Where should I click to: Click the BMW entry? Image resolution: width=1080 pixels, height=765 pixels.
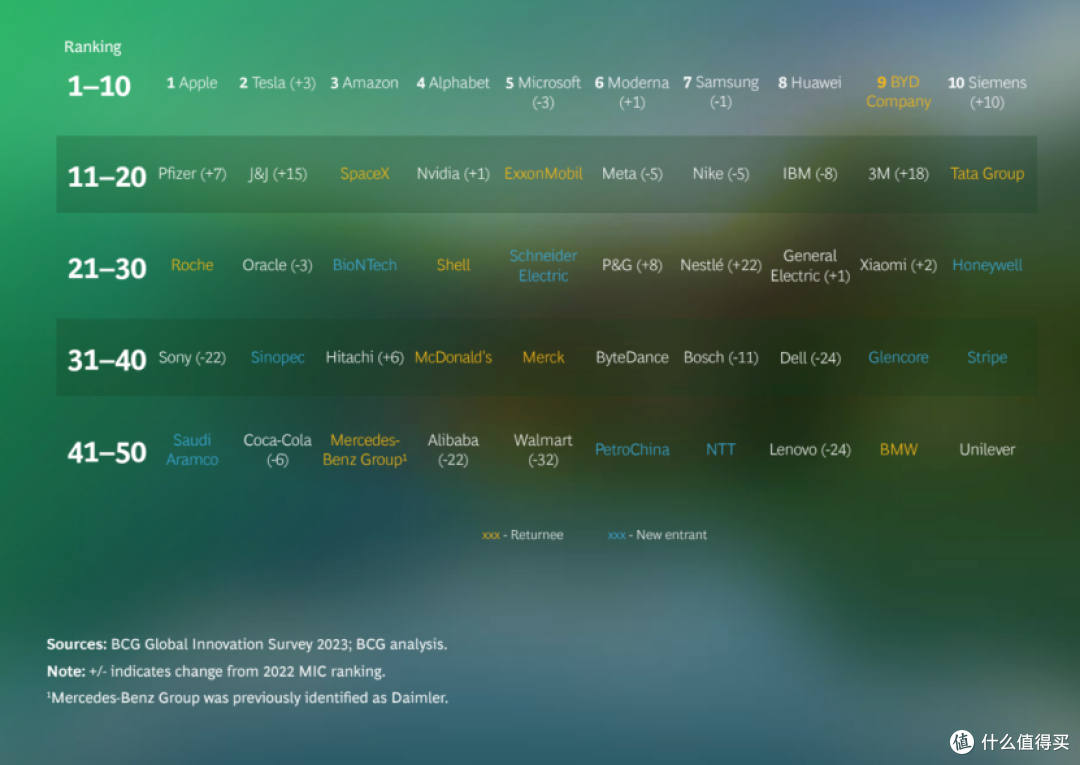click(898, 450)
